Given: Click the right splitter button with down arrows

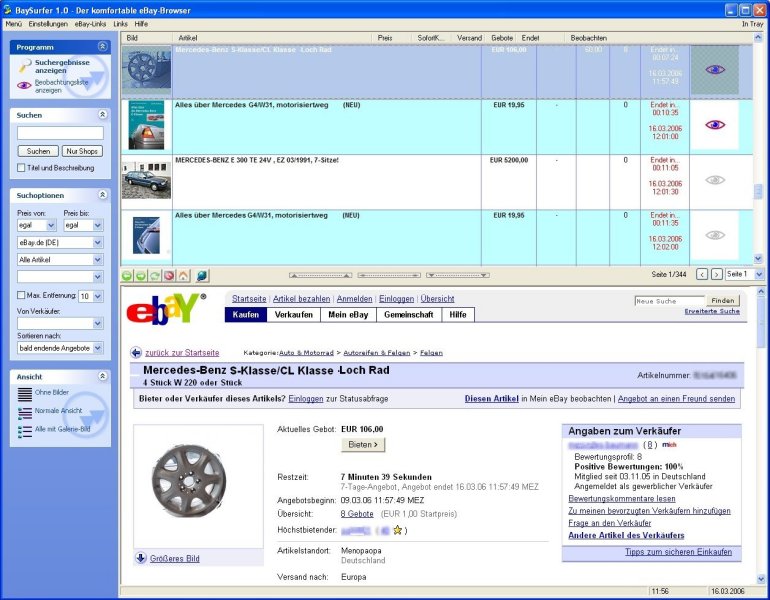Looking at the screenshot, I should point(458,275).
